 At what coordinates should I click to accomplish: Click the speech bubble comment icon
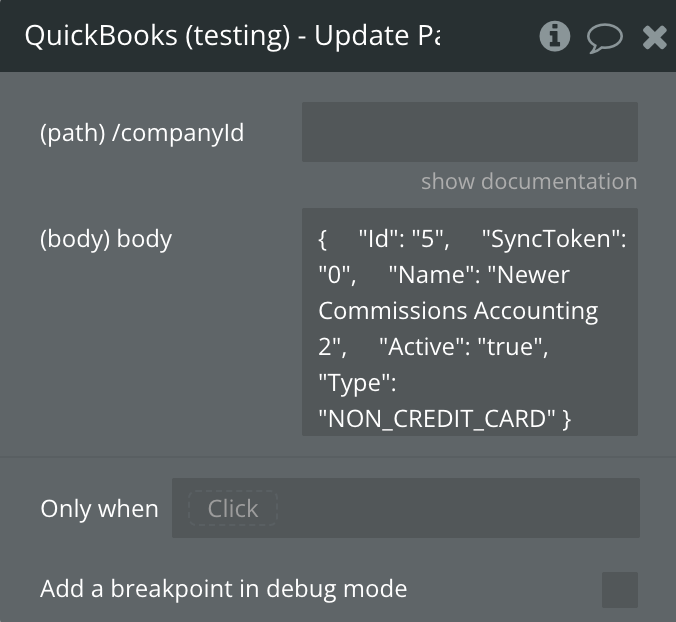[604, 38]
